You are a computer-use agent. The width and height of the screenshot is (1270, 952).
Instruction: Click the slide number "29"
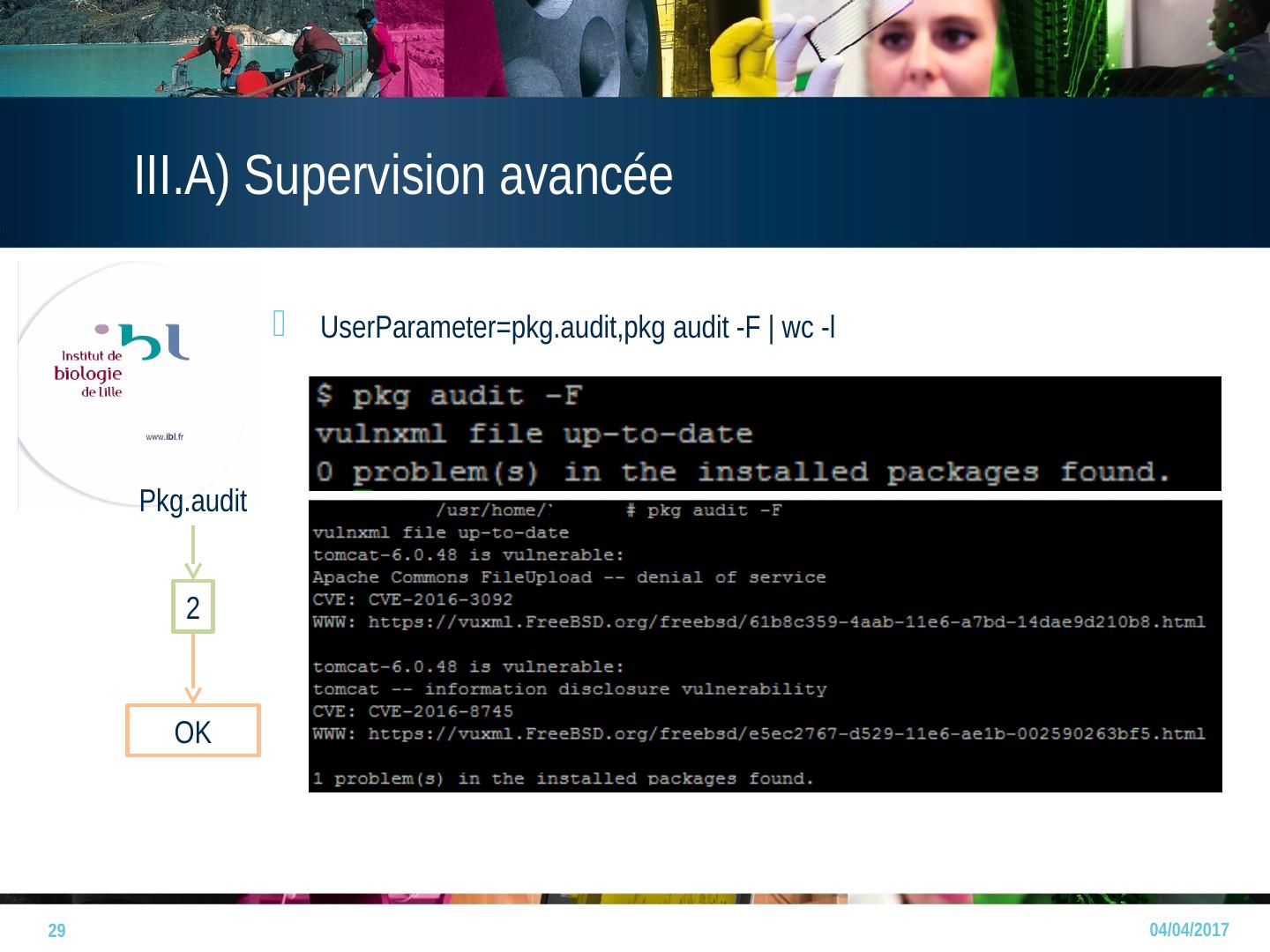[x=56, y=931]
